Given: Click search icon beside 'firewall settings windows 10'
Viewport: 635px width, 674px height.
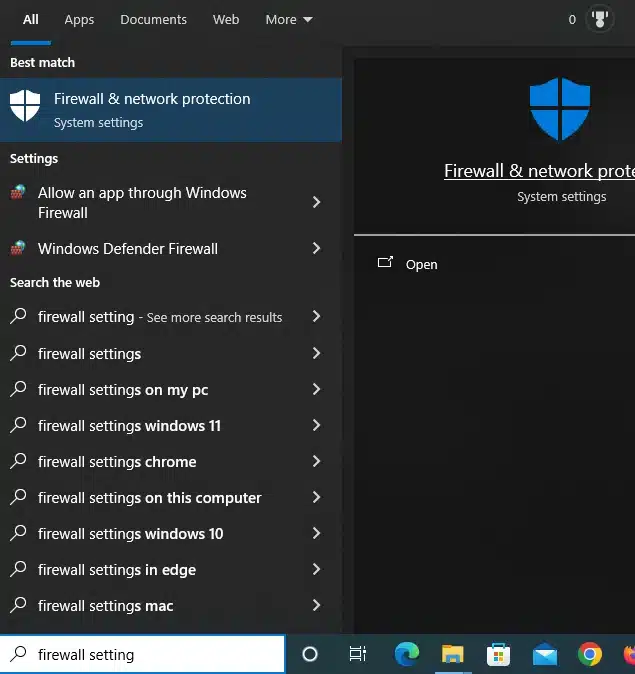Looking at the screenshot, I should pos(18,533).
